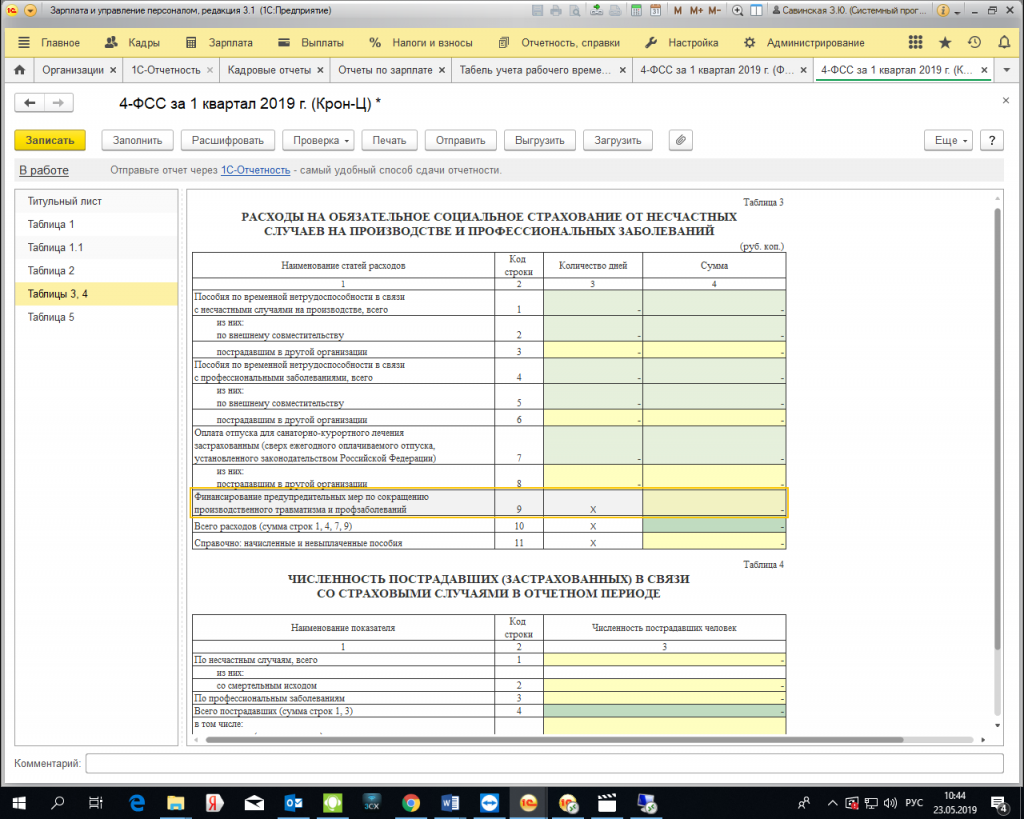Screen dimensions: 1024x819
Task: Open the calendar icon in title bar
Action: [655, 11]
